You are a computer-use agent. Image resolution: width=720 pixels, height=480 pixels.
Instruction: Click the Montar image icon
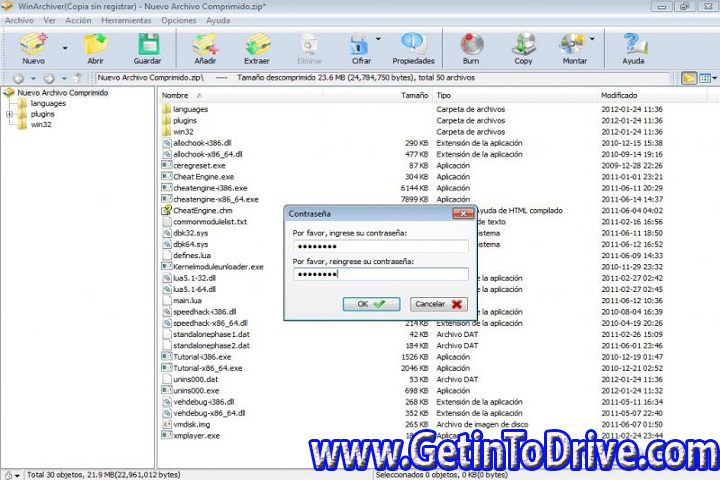click(x=572, y=44)
